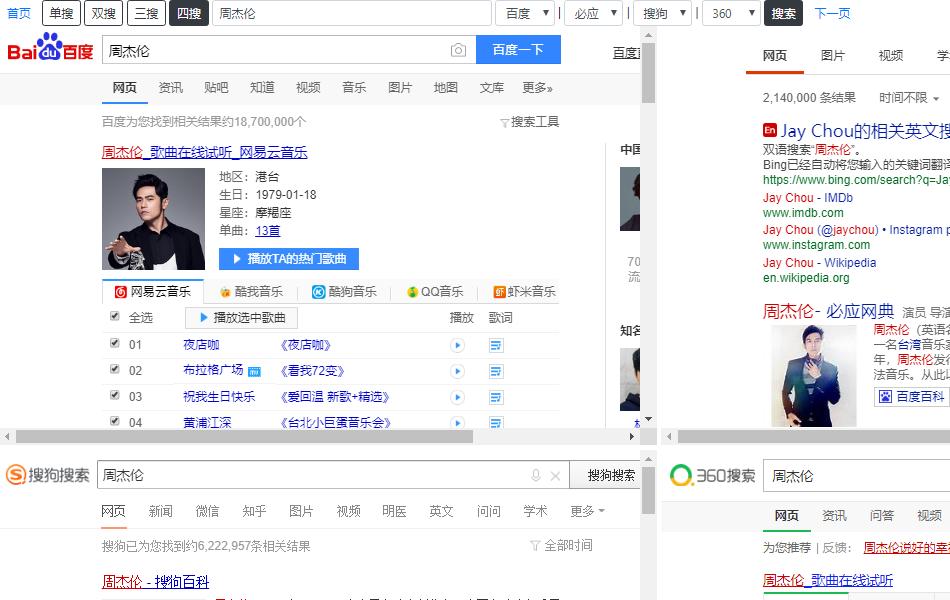The width and height of the screenshot is (950, 600).
Task: Clear the Sogou search box with X
Action: tap(555, 476)
